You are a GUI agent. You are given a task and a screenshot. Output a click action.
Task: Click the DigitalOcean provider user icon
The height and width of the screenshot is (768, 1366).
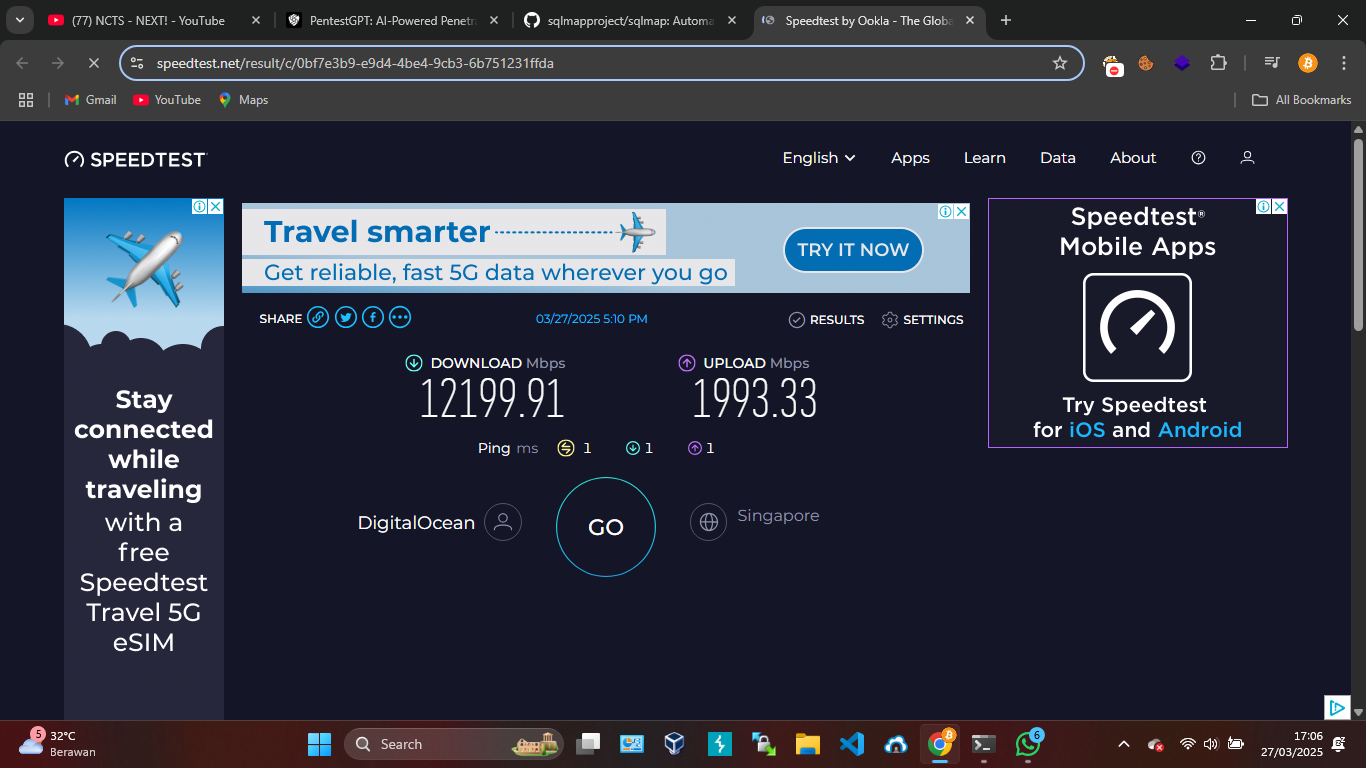[x=503, y=522]
